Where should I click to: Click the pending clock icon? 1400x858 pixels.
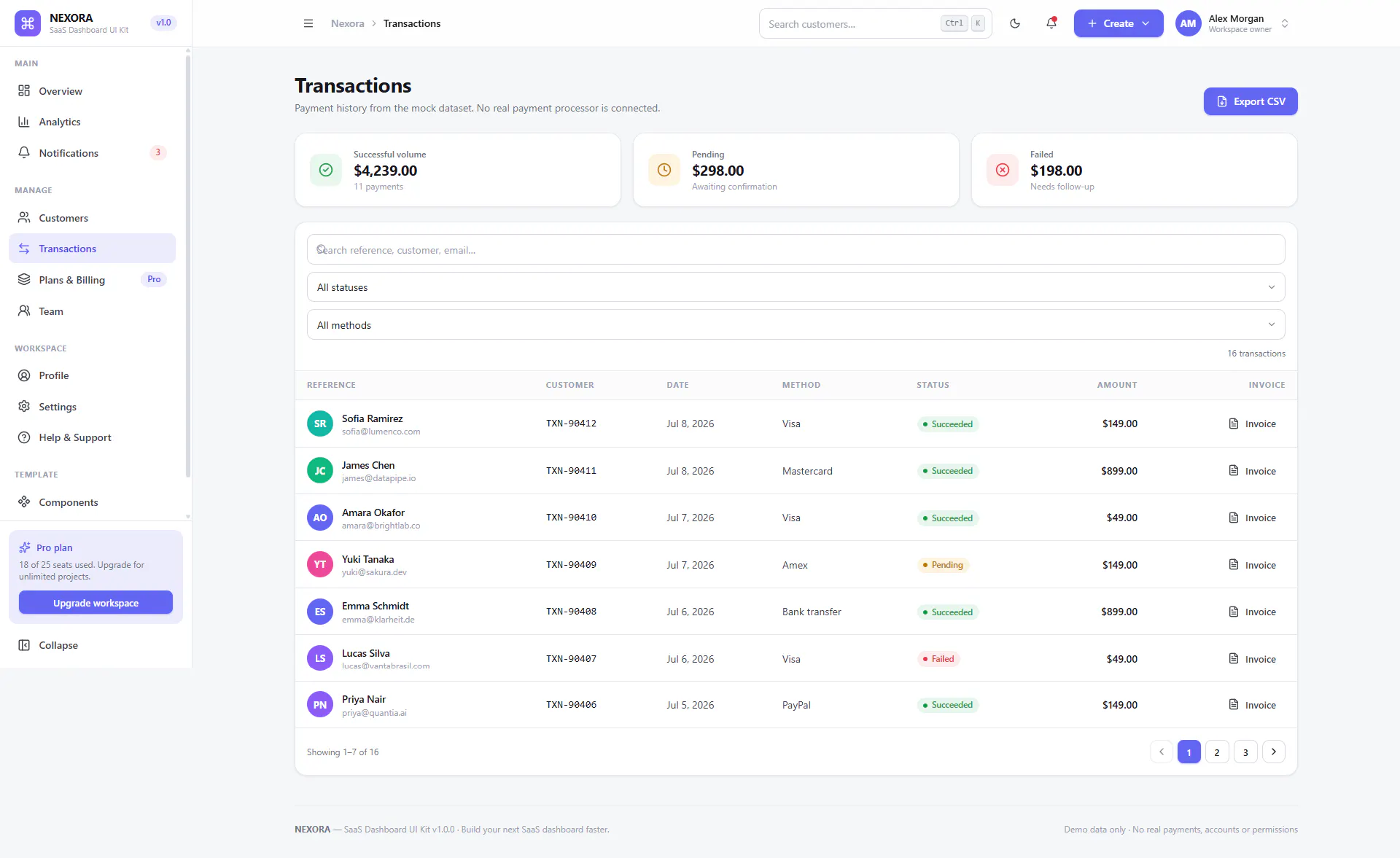(664, 170)
